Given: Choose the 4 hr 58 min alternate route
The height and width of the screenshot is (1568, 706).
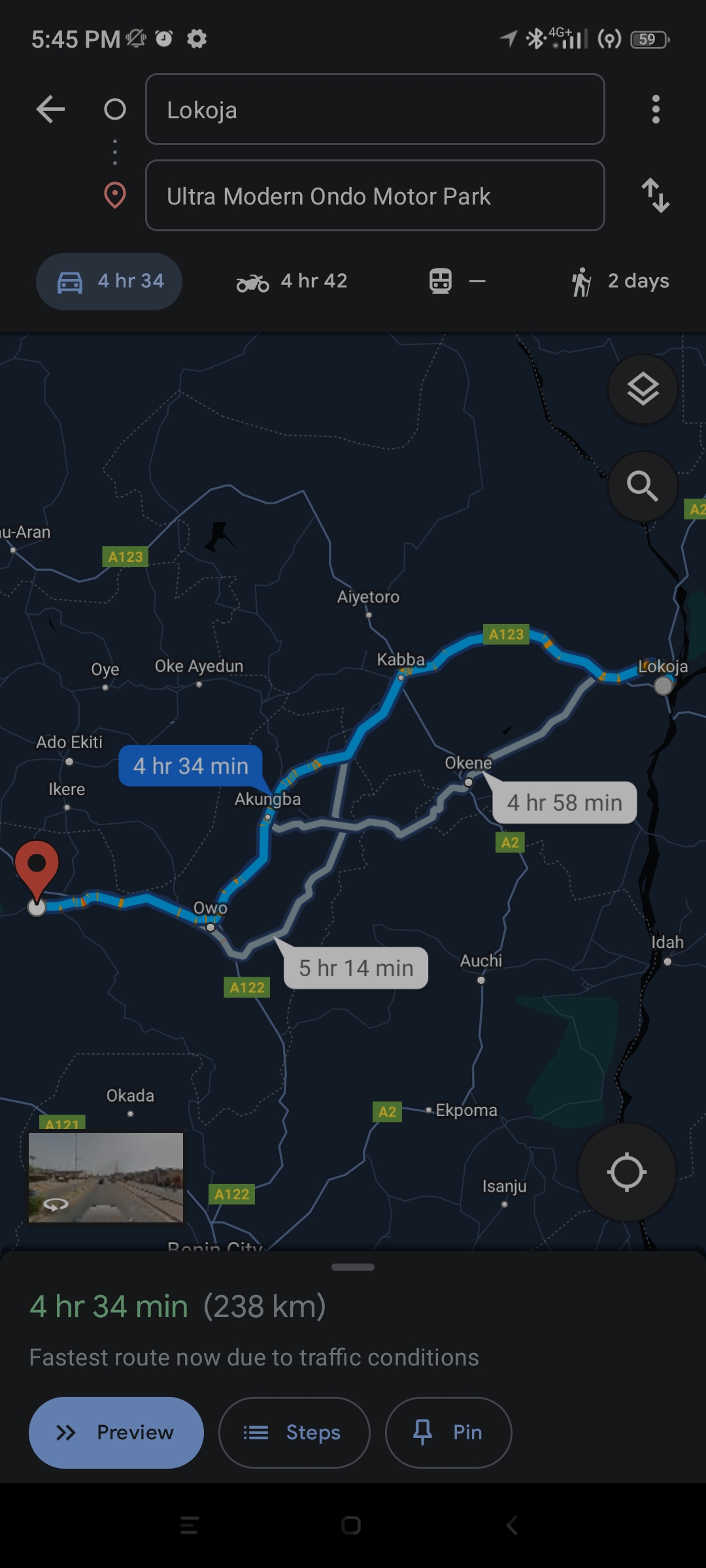Looking at the screenshot, I should click(564, 802).
